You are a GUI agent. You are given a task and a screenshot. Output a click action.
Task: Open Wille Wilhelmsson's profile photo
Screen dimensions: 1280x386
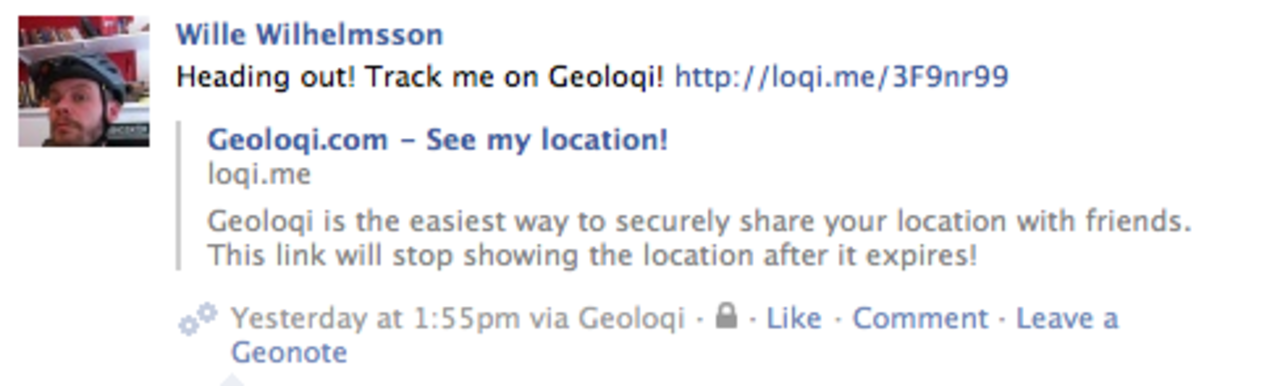pyautogui.click(x=83, y=81)
